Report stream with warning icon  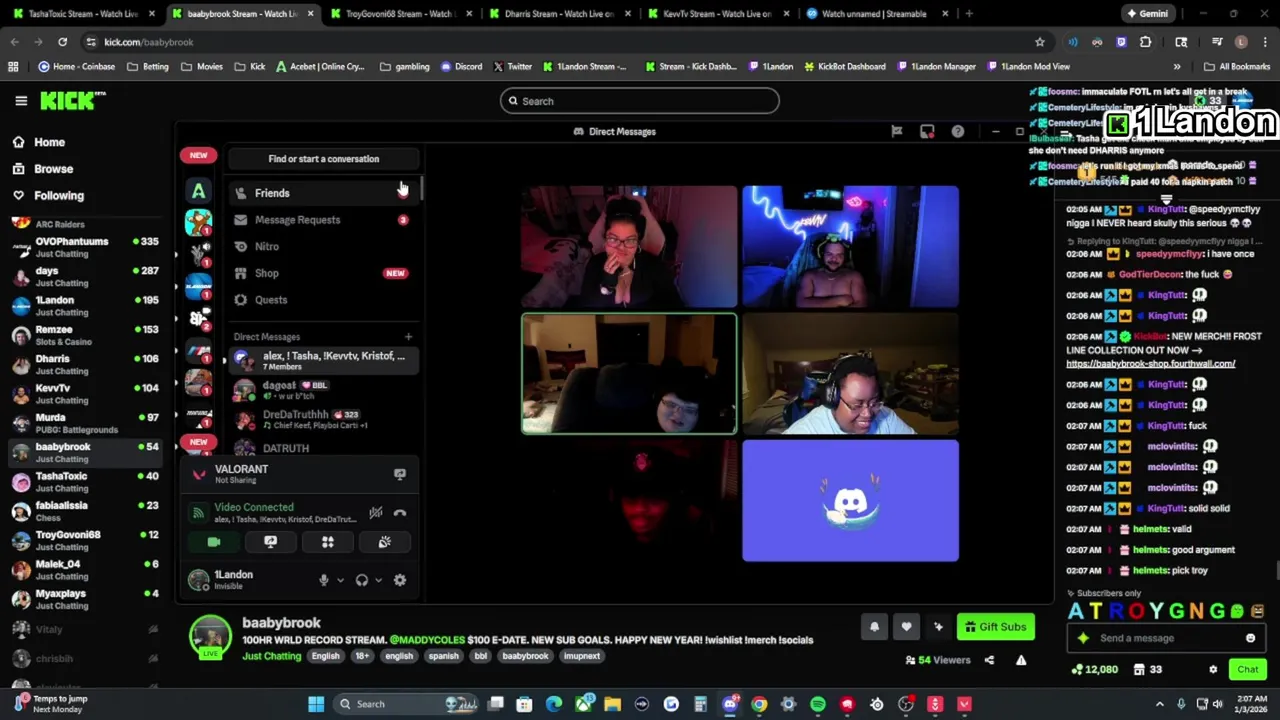(x=1021, y=660)
